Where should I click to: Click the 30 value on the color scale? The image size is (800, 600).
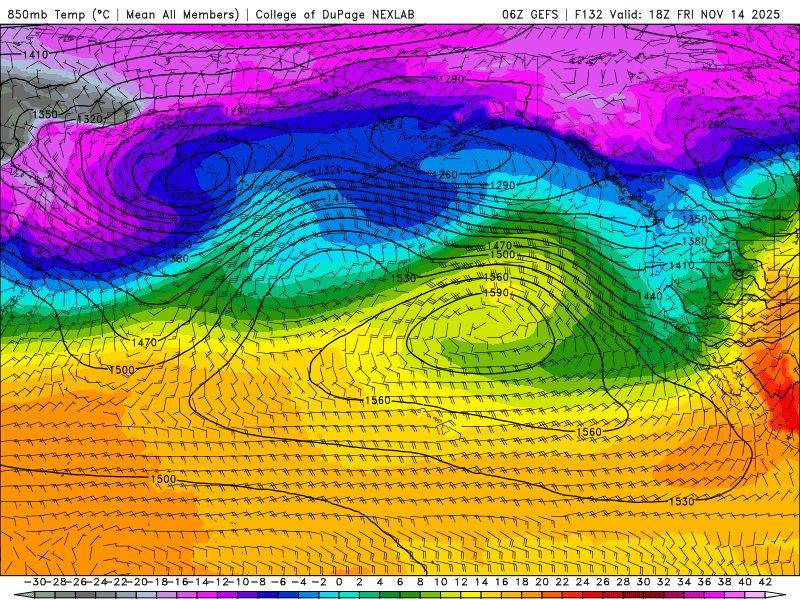coord(643,582)
